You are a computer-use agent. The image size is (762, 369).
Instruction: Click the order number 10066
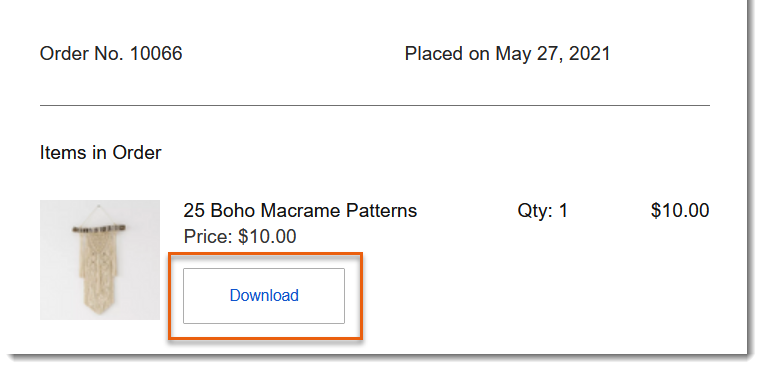click(x=156, y=53)
